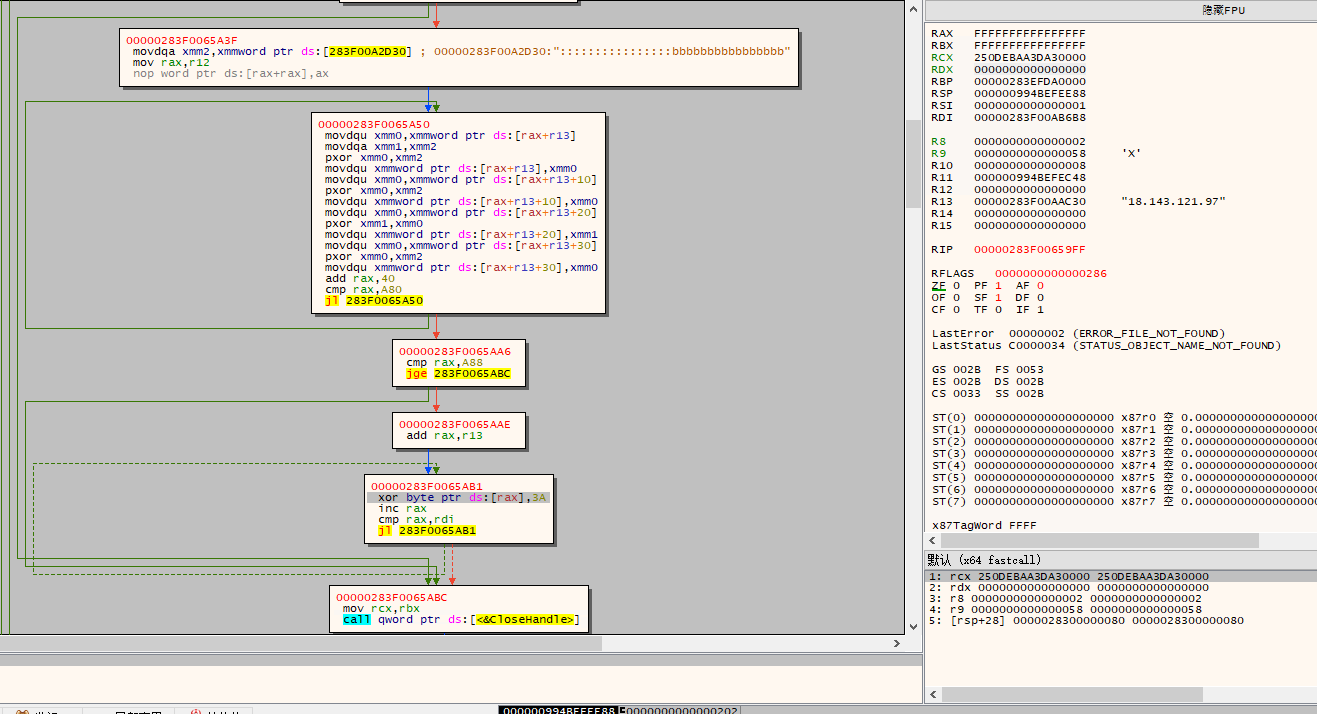Select the xor byte ptr ds:[rax],3A instruction

click(x=459, y=497)
